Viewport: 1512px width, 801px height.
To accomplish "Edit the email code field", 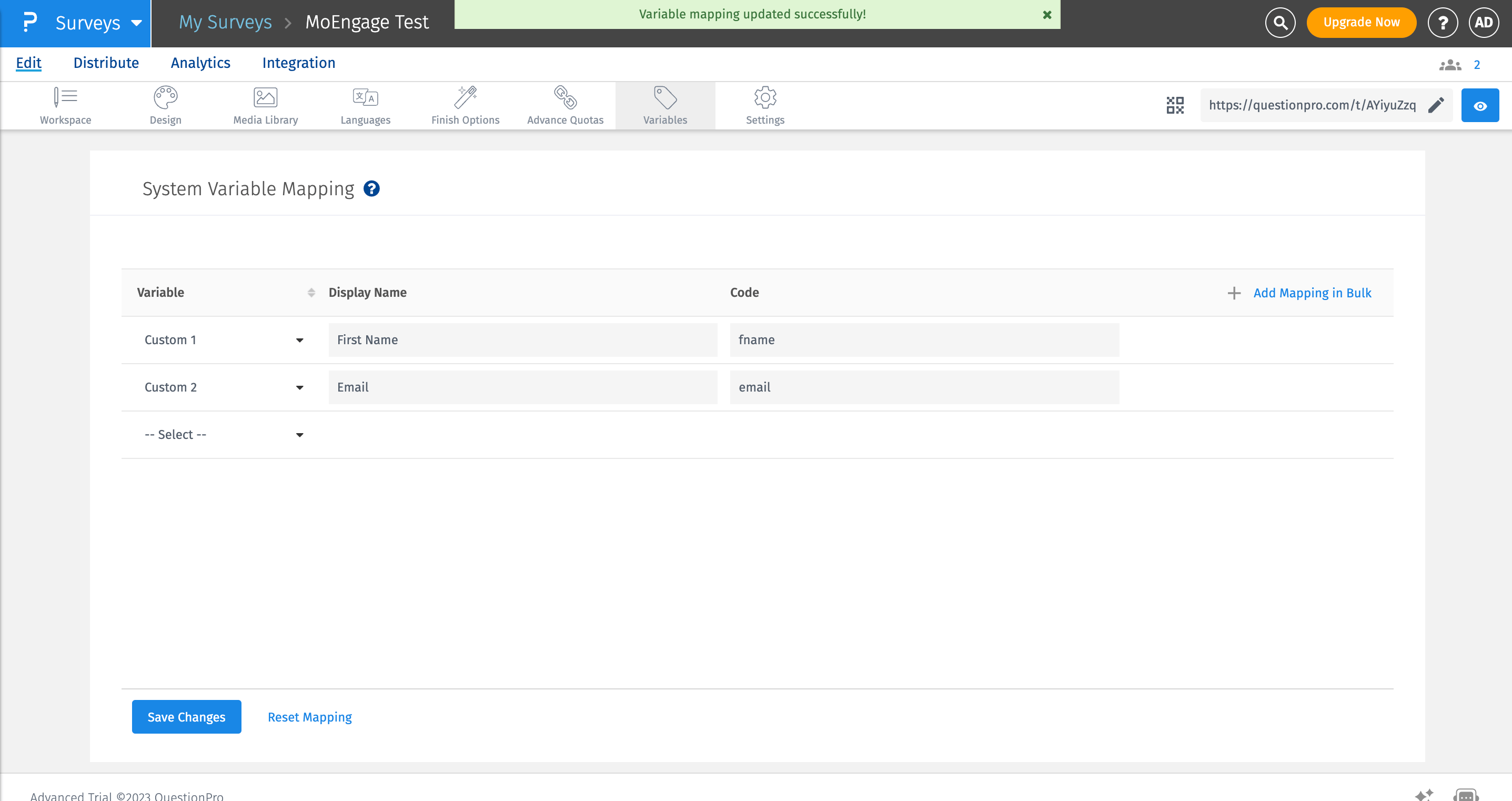I will click(x=924, y=387).
